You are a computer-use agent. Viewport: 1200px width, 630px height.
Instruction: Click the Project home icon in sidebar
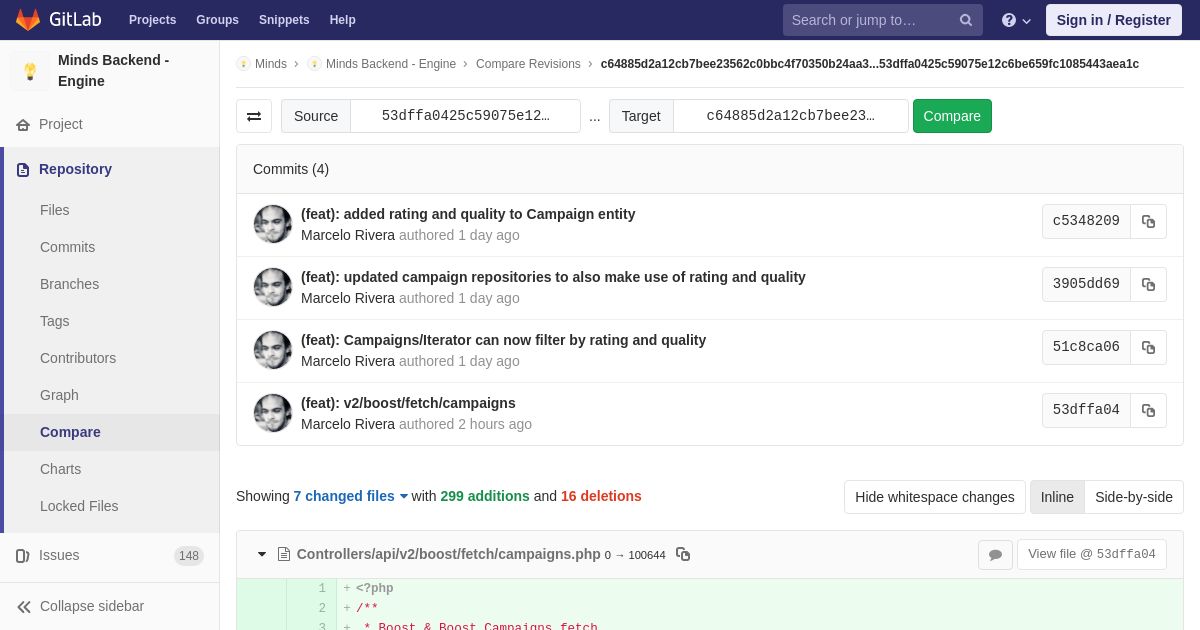pyautogui.click(x=23, y=125)
